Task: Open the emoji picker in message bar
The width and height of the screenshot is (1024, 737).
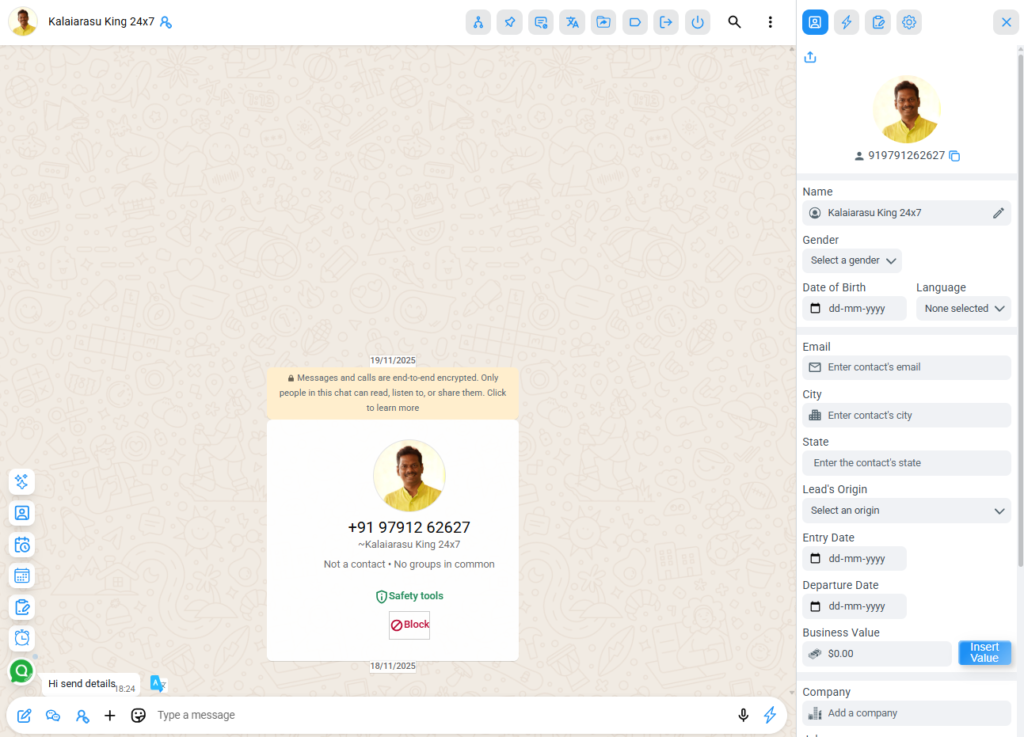Action: [x=138, y=715]
